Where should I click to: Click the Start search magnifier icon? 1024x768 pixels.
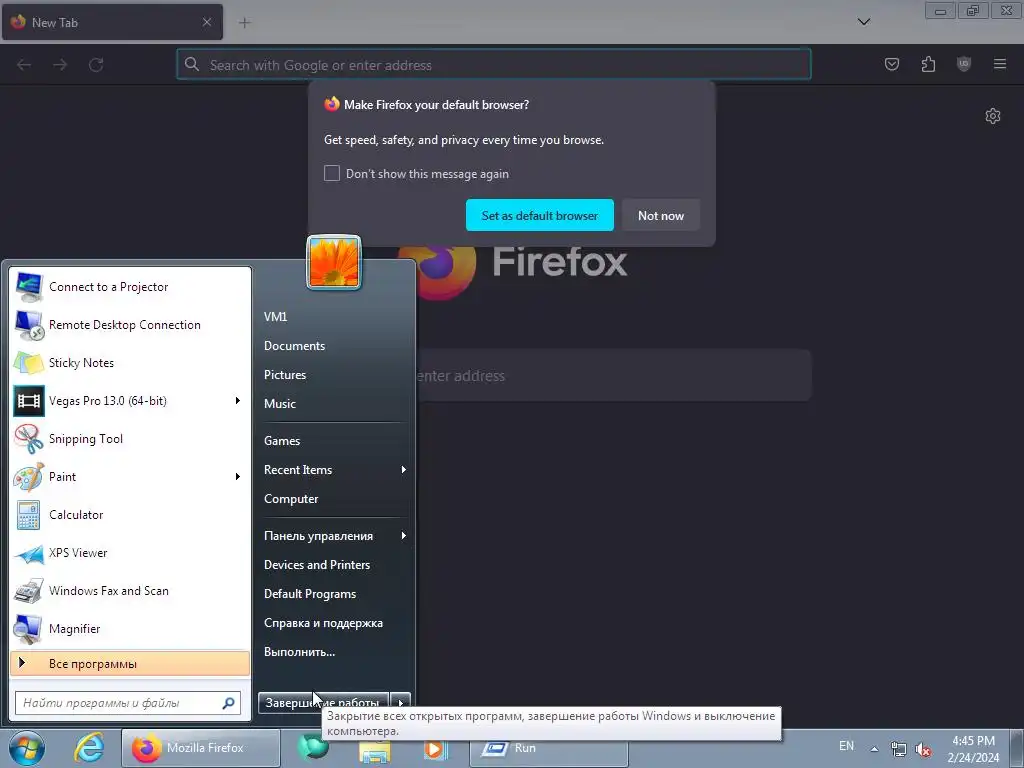coord(229,703)
